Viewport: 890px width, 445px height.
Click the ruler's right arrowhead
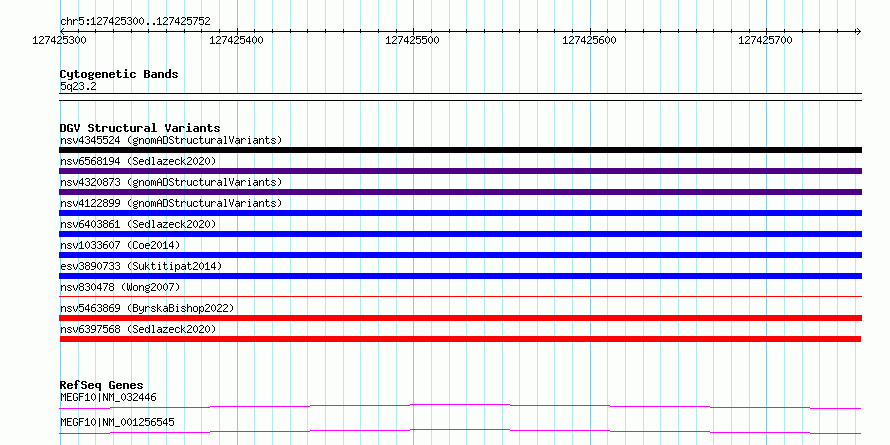[x=858, y=31]
